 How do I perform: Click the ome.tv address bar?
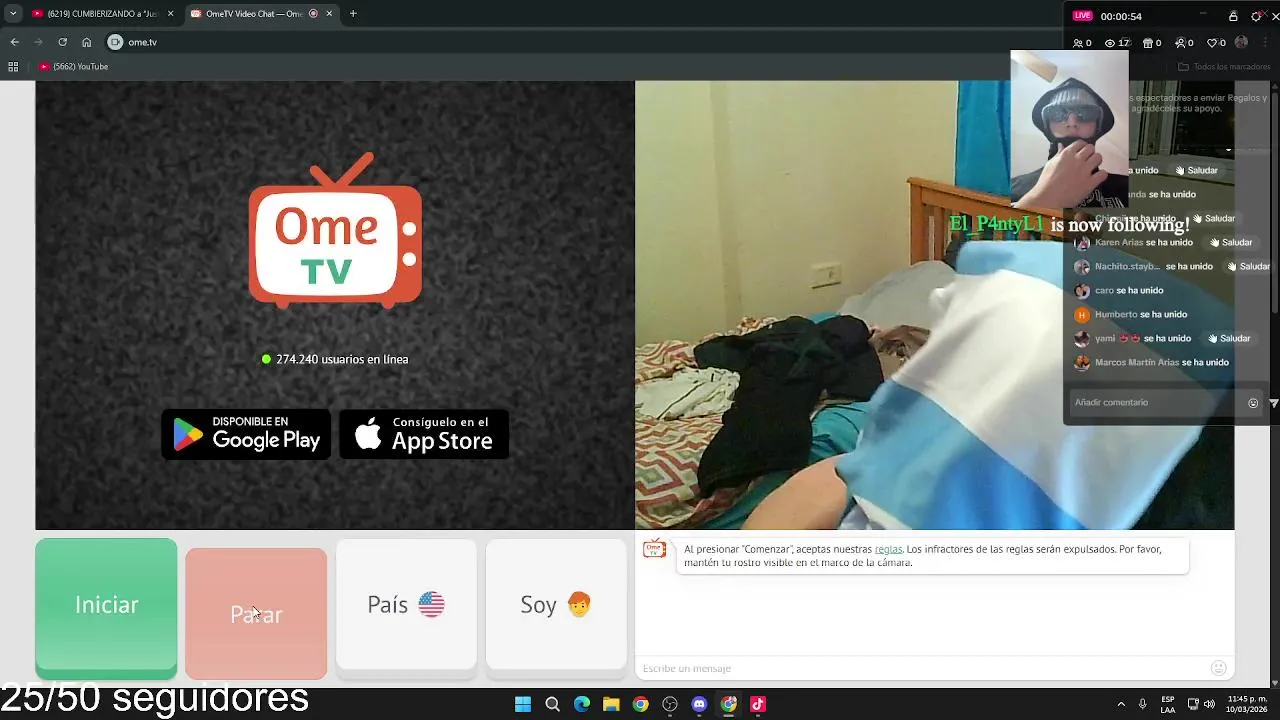point(580,42)
